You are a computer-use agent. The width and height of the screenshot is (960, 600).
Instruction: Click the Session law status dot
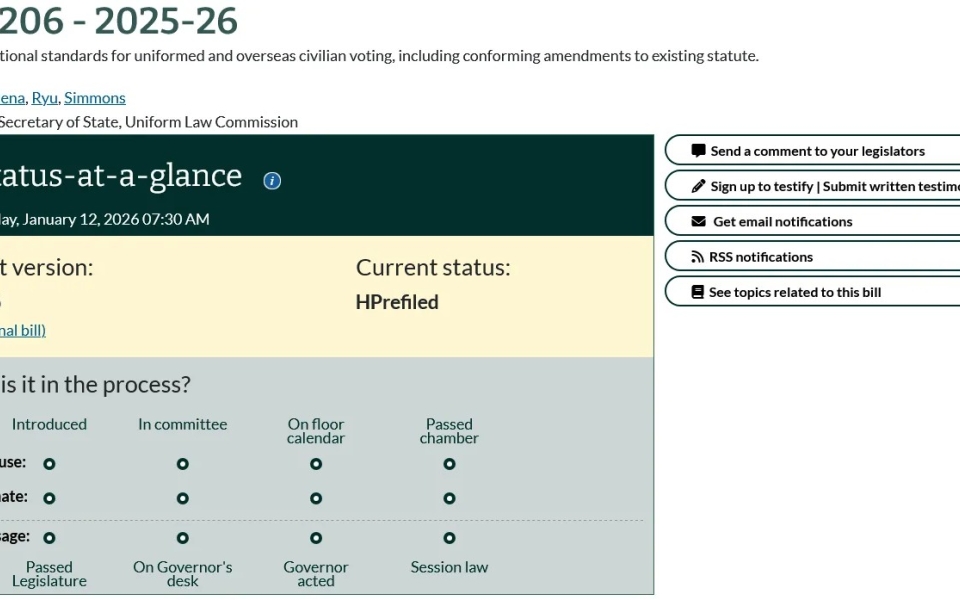(449, 538)
